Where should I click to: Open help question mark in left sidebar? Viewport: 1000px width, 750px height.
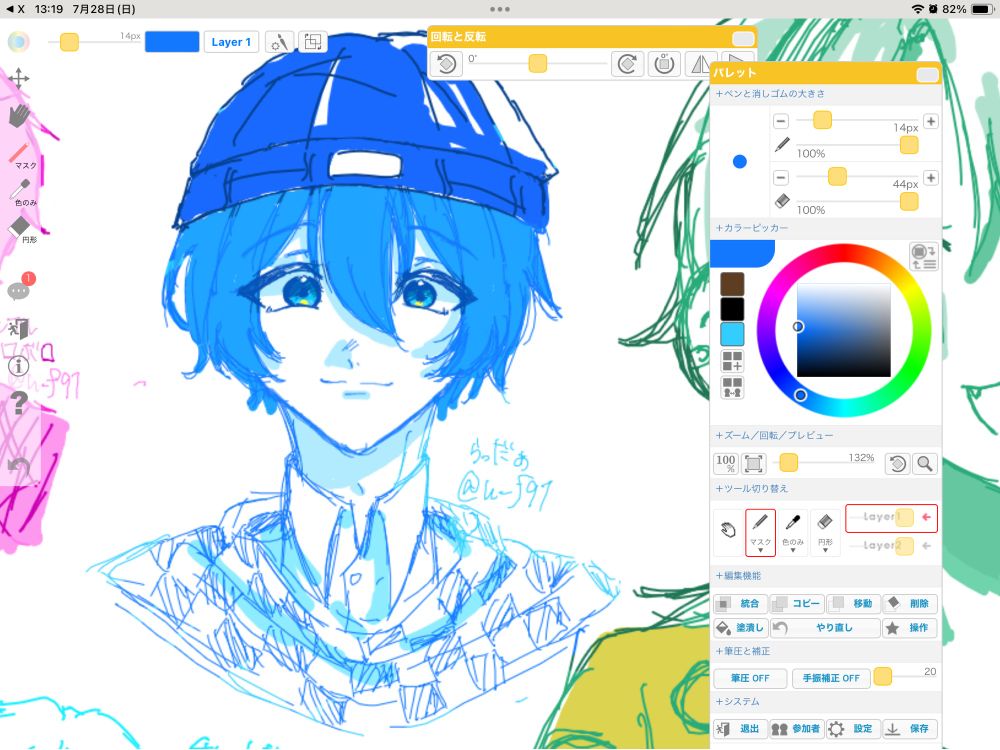tap(19, 403)
